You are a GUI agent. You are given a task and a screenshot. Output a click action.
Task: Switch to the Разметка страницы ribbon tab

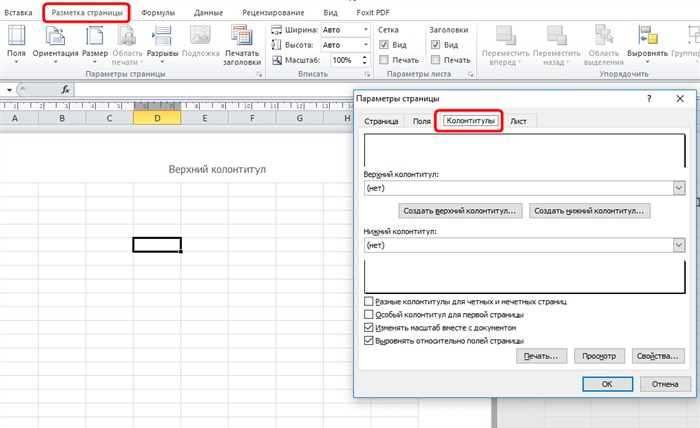point(87,12)
